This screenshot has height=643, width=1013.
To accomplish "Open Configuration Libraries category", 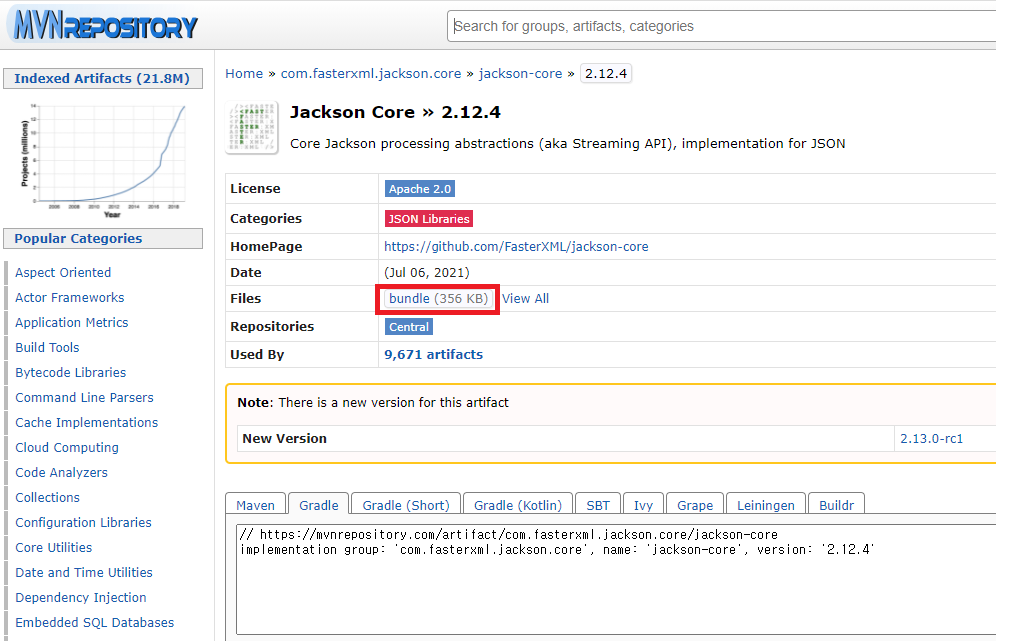I will coord(83,523).
